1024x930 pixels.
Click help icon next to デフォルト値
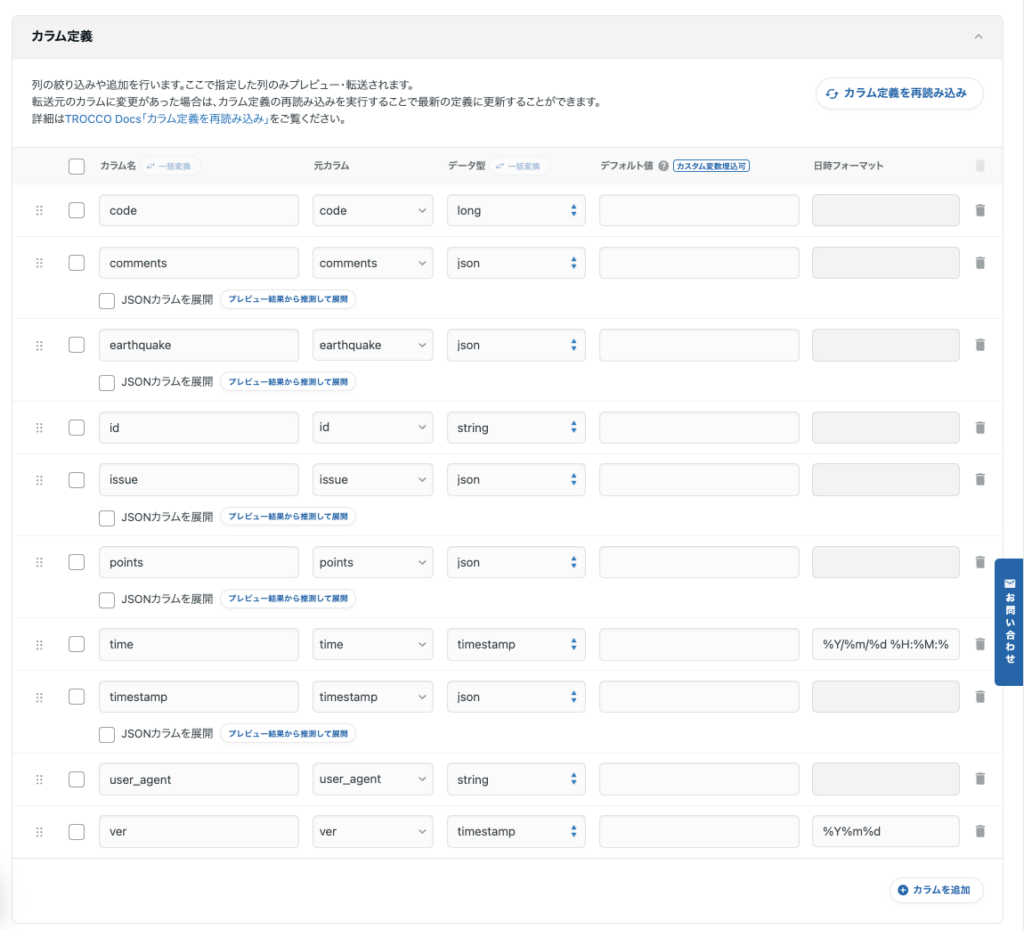663,166
